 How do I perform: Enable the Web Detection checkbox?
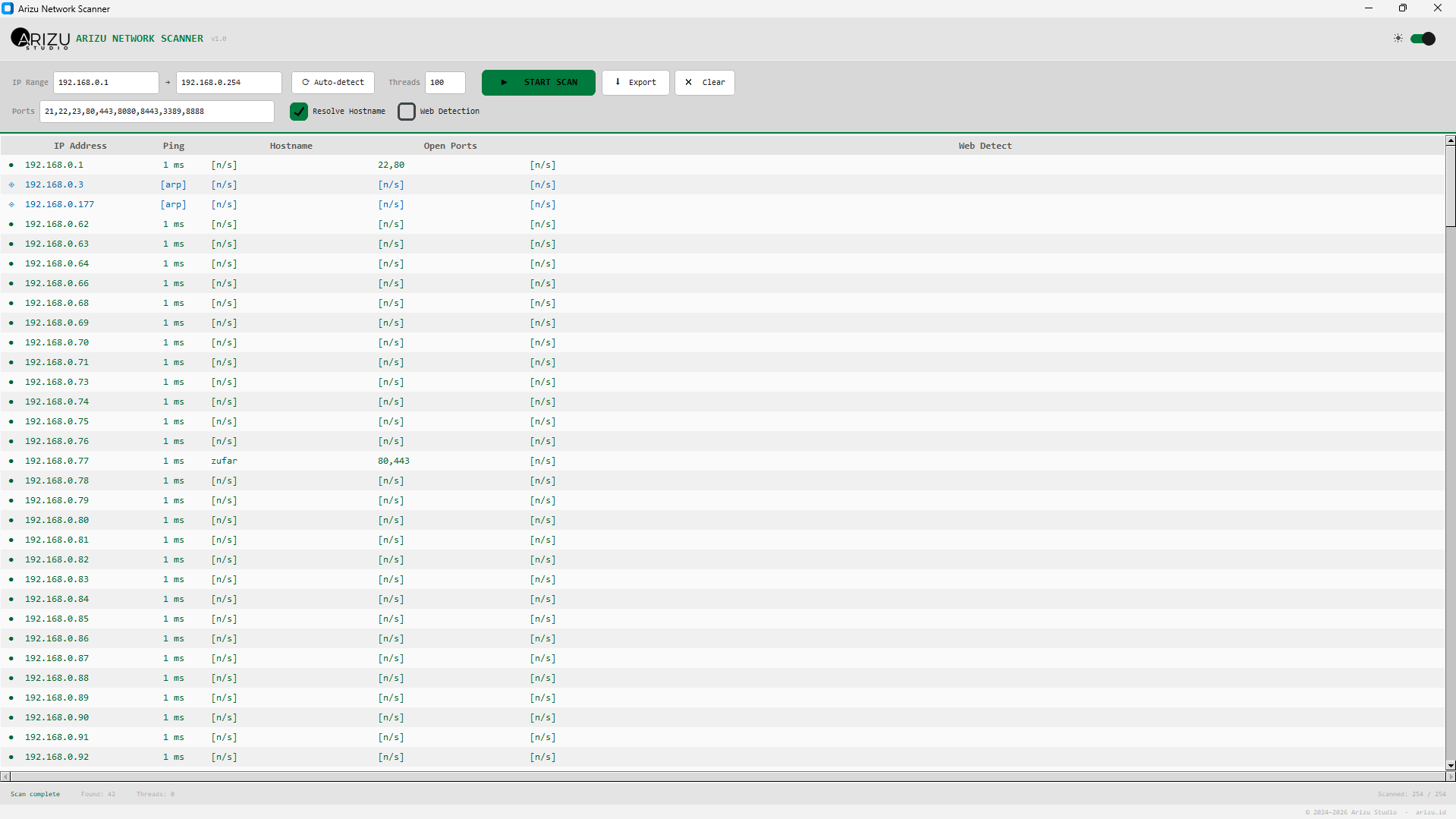[407, 112]
